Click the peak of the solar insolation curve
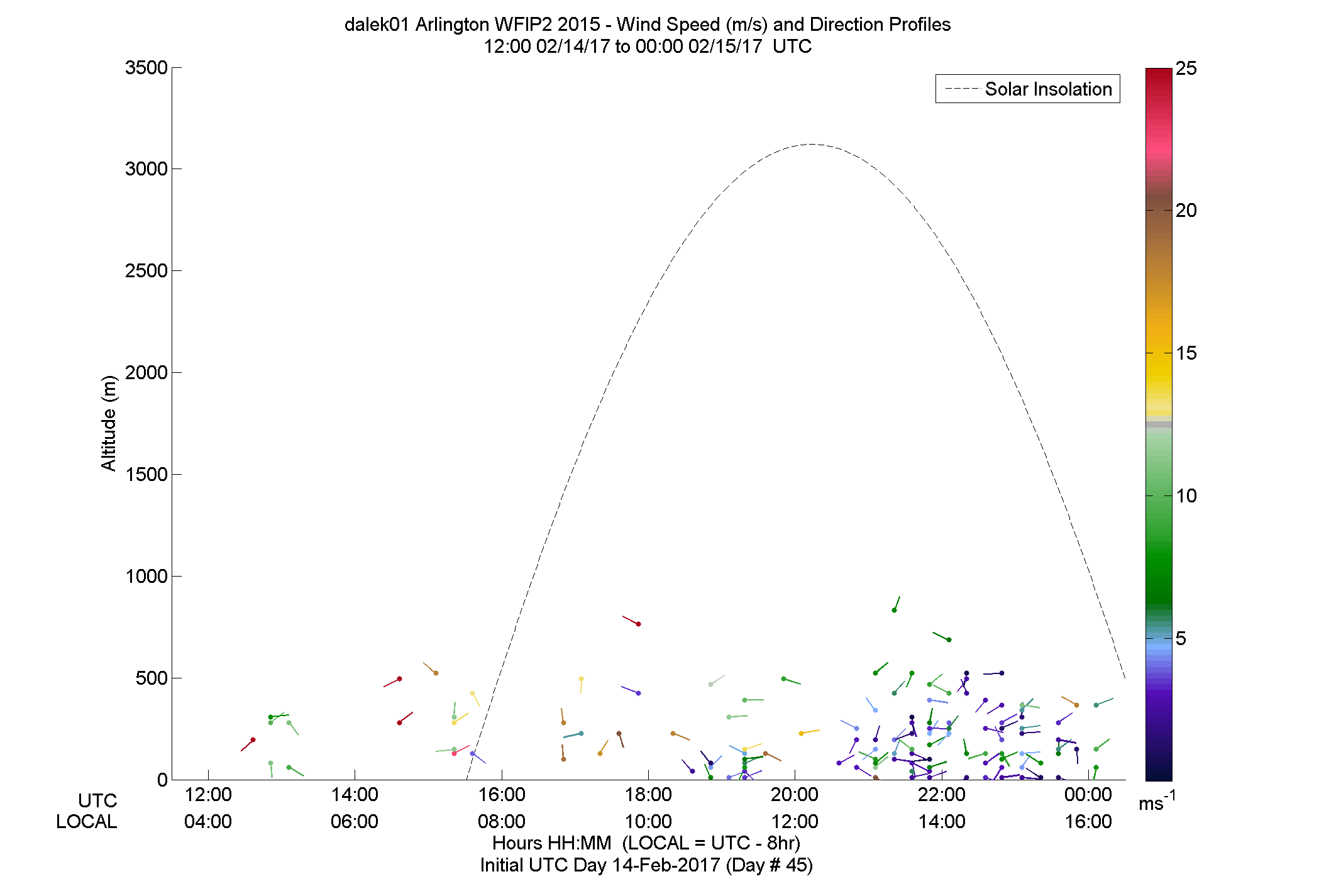 point(812,144)
